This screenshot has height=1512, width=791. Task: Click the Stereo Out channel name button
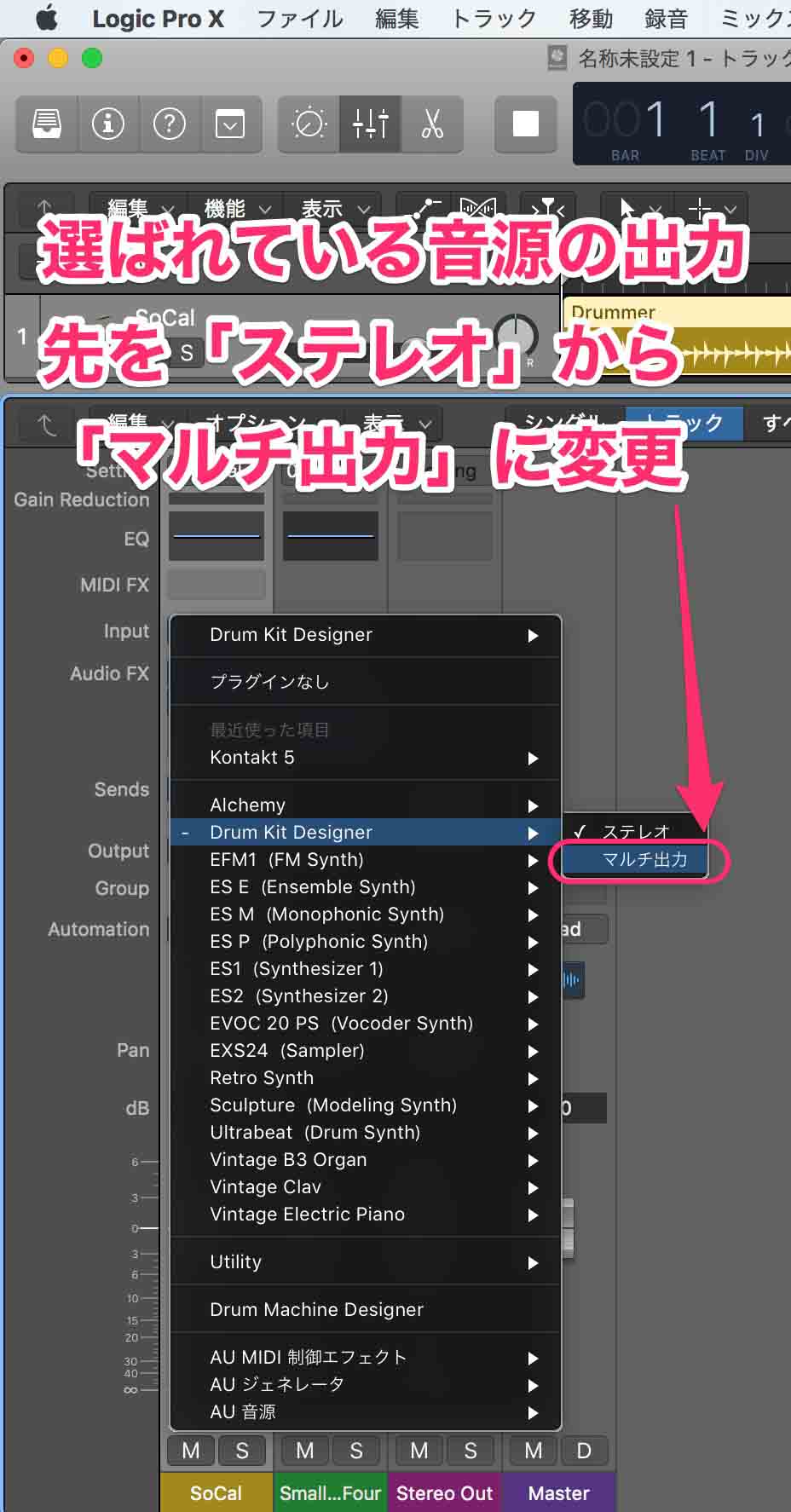[x=445, y=1493]
